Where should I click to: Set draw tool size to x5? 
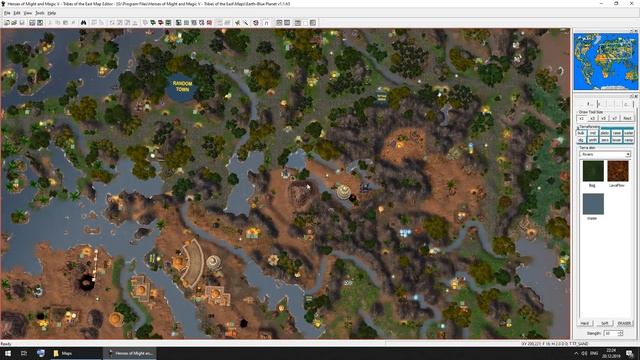[603, 118]
